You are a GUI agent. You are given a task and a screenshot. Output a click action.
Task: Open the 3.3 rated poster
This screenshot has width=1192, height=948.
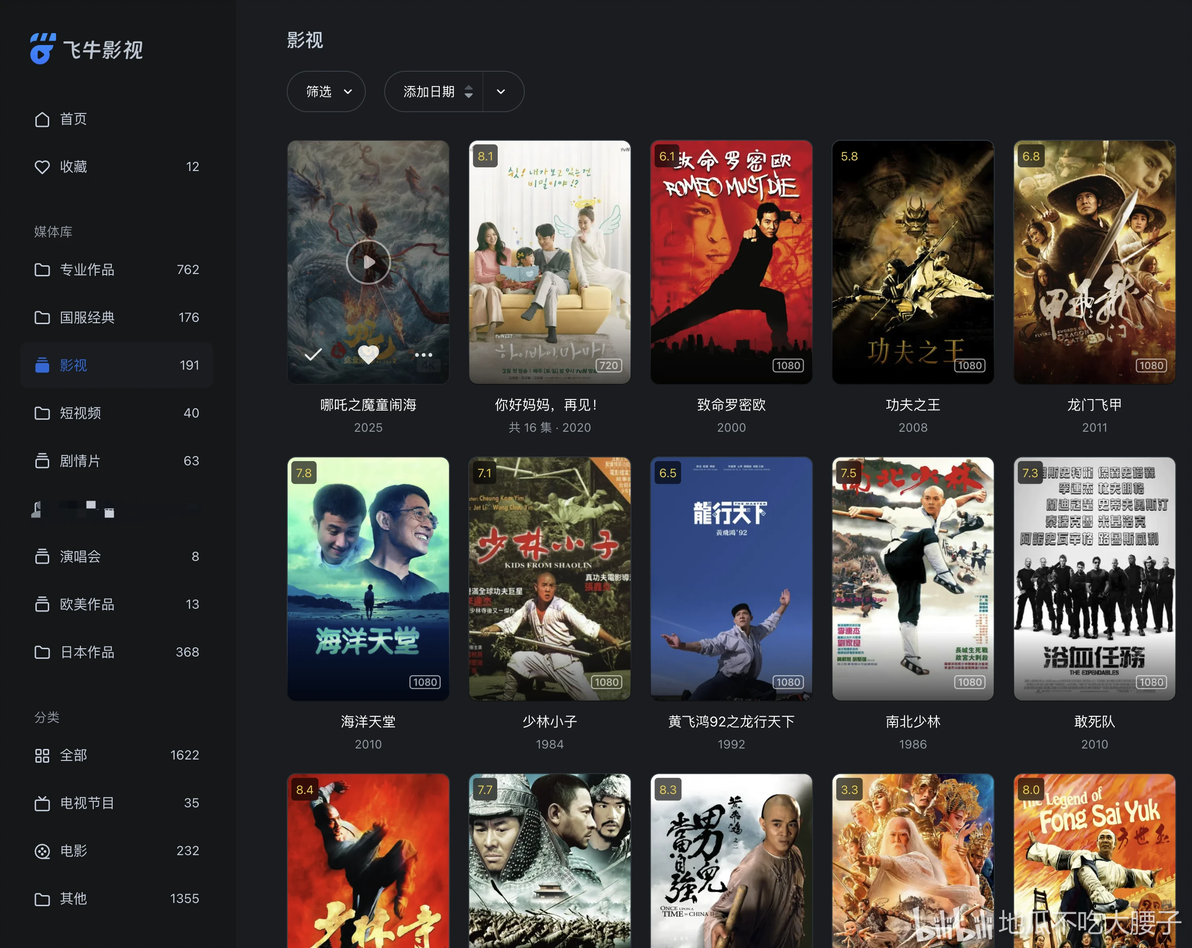tap(913, 861)
